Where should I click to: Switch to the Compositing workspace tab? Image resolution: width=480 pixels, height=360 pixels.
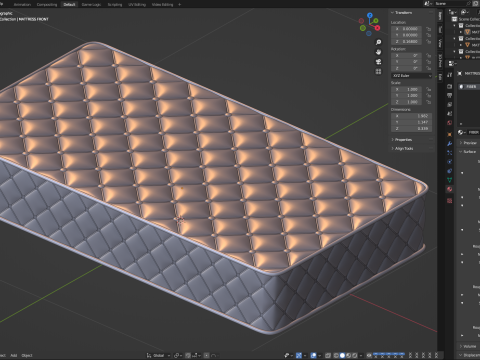(47, 4)
